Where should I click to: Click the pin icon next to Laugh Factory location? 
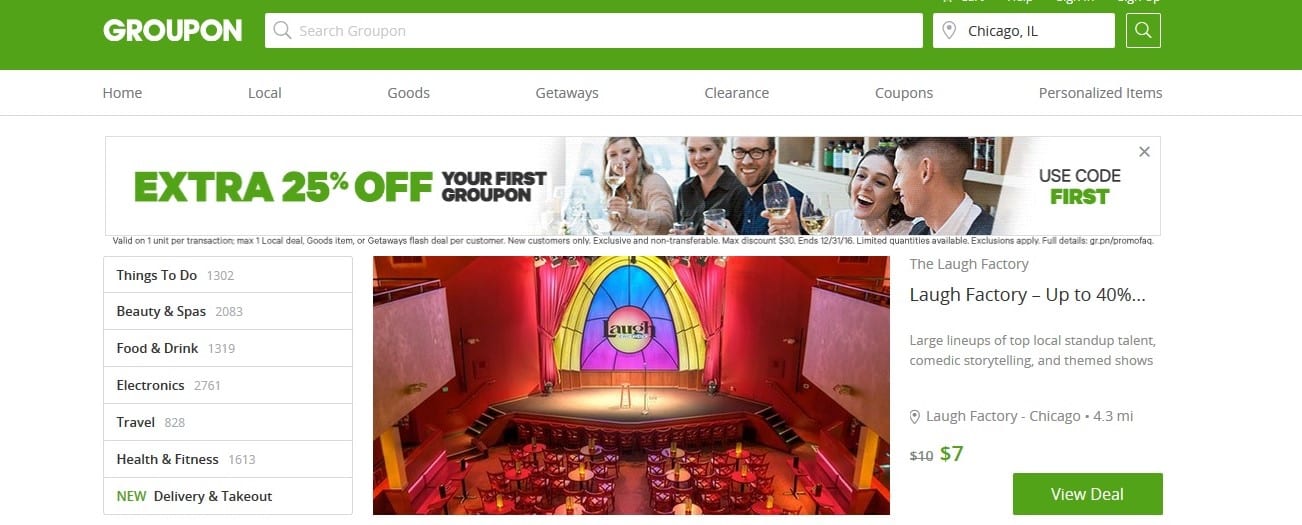914,416
